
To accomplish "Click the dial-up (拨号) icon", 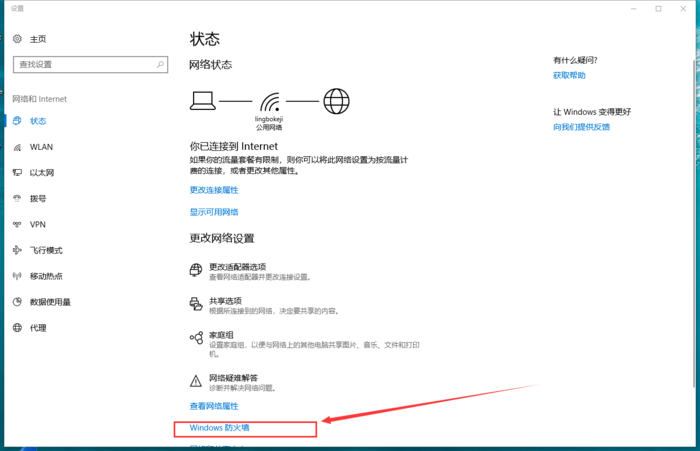I will pos(17,199).
